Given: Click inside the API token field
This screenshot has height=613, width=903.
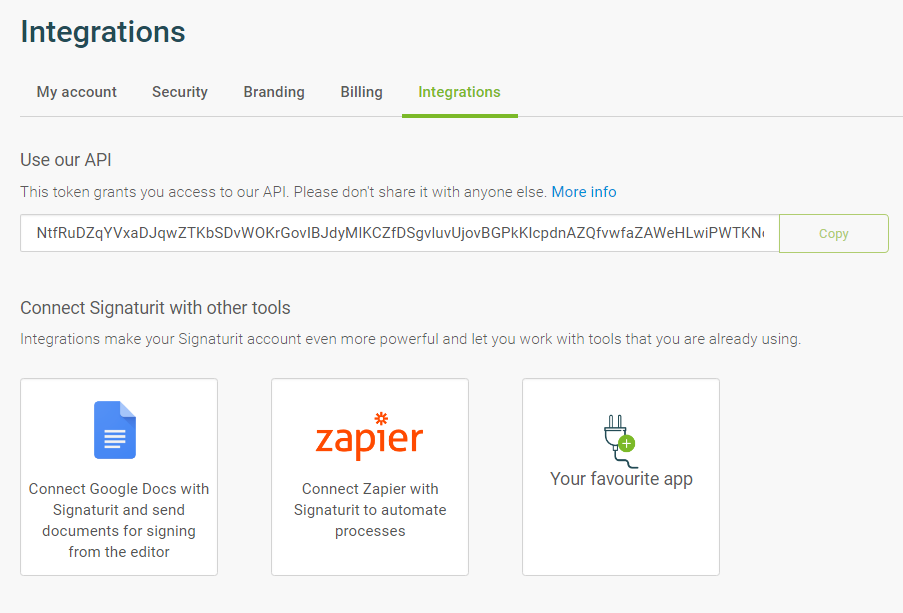Looking at the screenshot, I should (x=400, y=233).
